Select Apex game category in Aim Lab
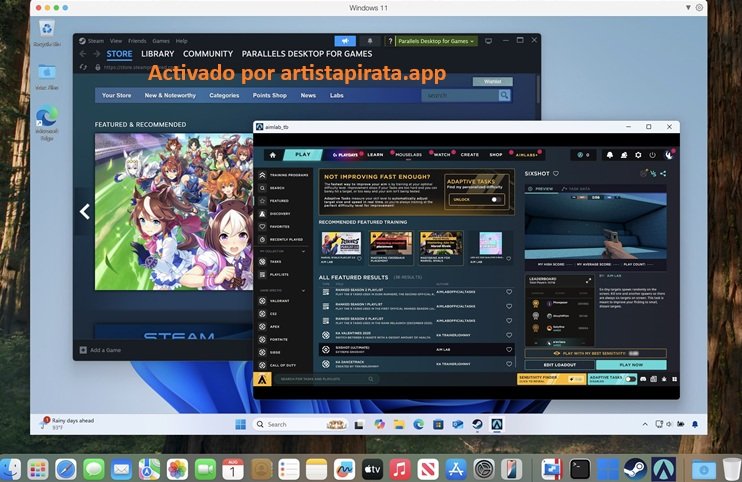 coord(269,326)
